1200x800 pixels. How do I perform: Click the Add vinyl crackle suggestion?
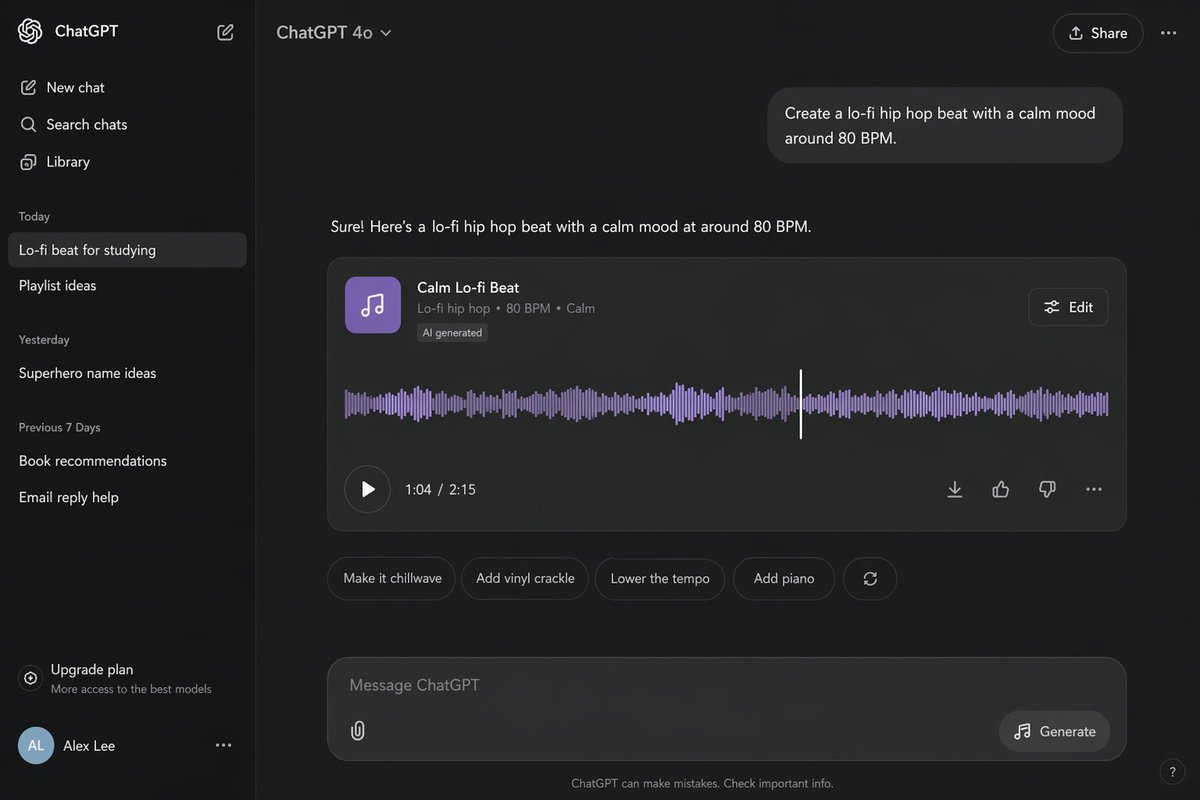[x=525, y=578]
